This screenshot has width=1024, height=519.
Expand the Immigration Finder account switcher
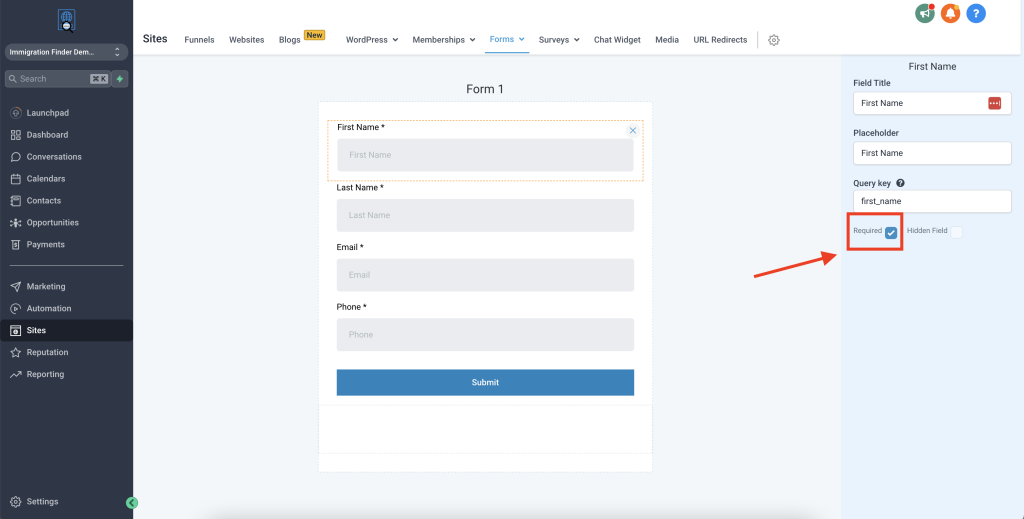pos(66,51)
